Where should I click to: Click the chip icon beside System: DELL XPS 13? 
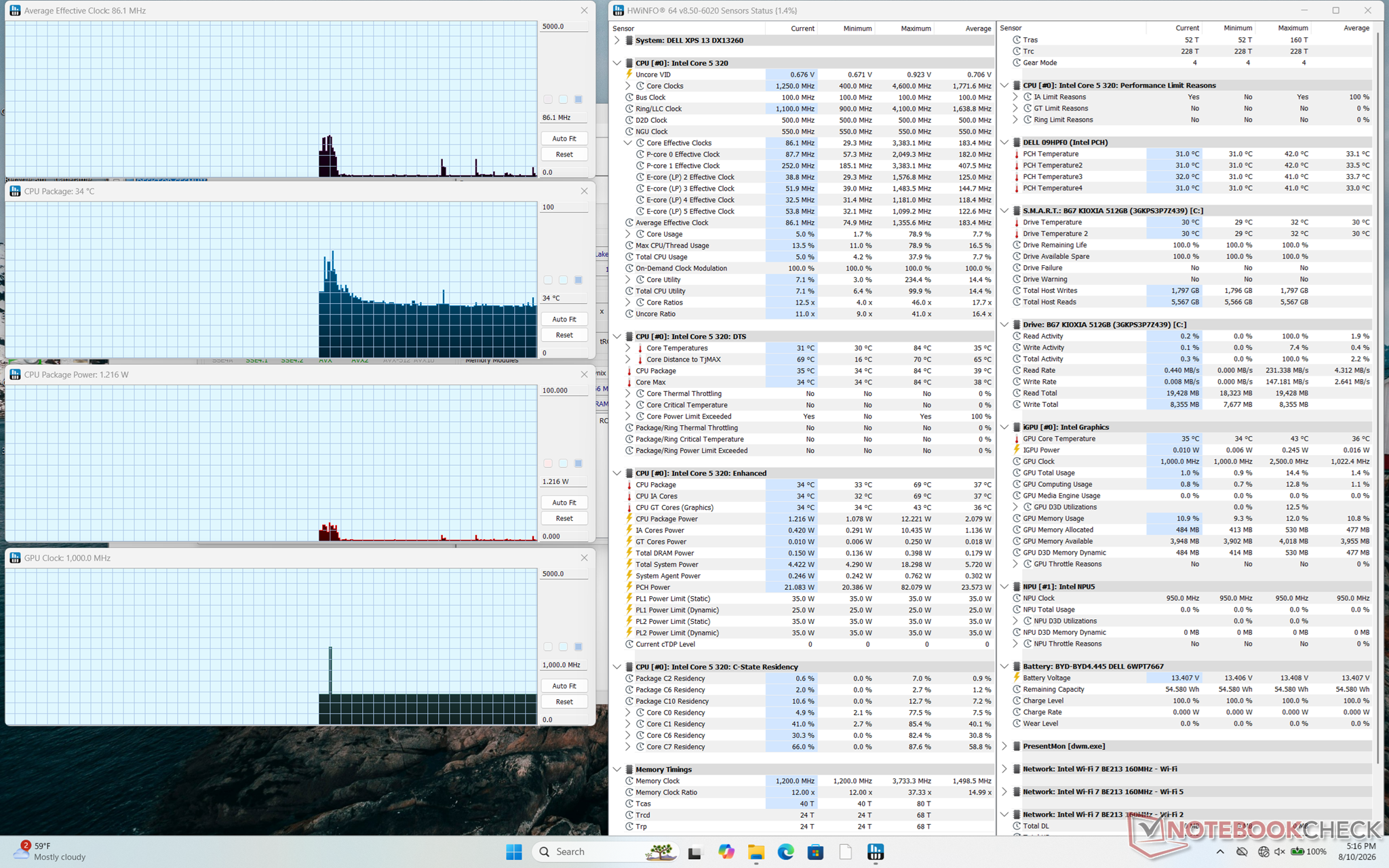629,41
